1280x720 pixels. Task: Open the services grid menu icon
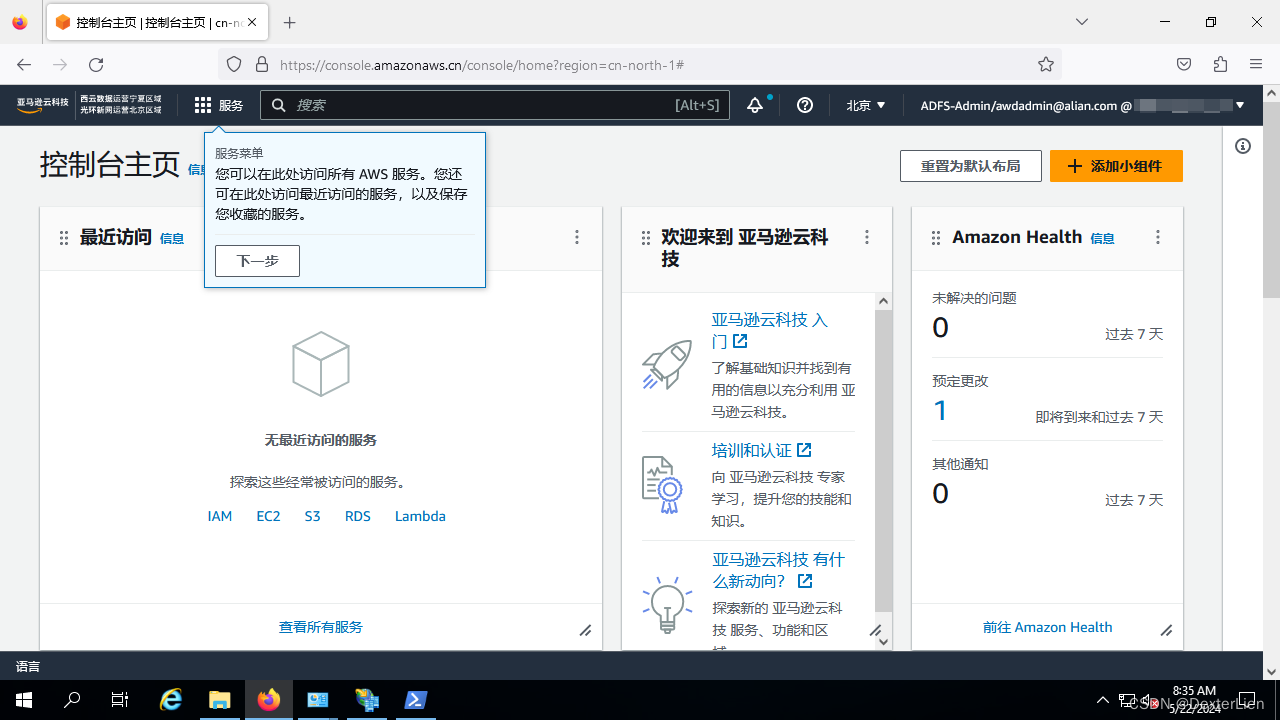(203, 105)
